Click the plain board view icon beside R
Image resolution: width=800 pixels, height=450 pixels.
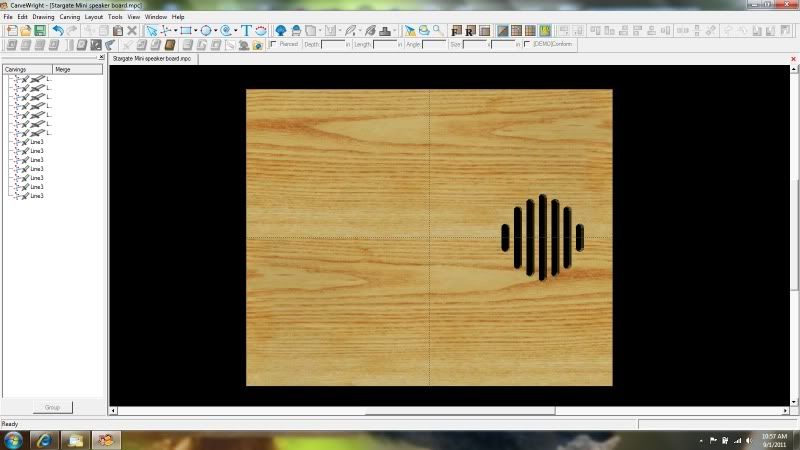485,31
